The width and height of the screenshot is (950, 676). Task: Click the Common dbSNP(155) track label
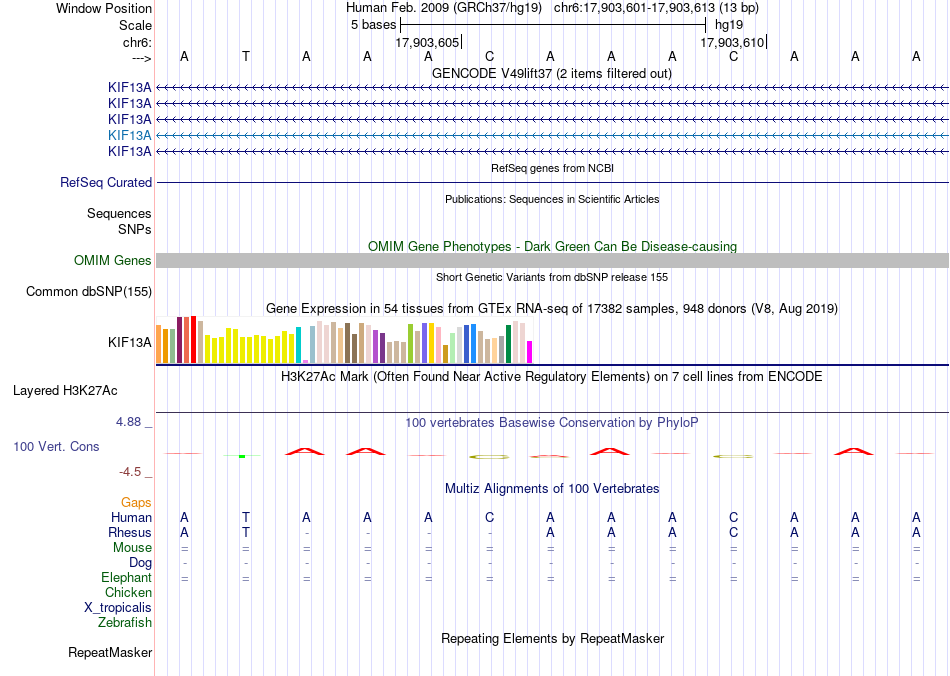point(89,291)
